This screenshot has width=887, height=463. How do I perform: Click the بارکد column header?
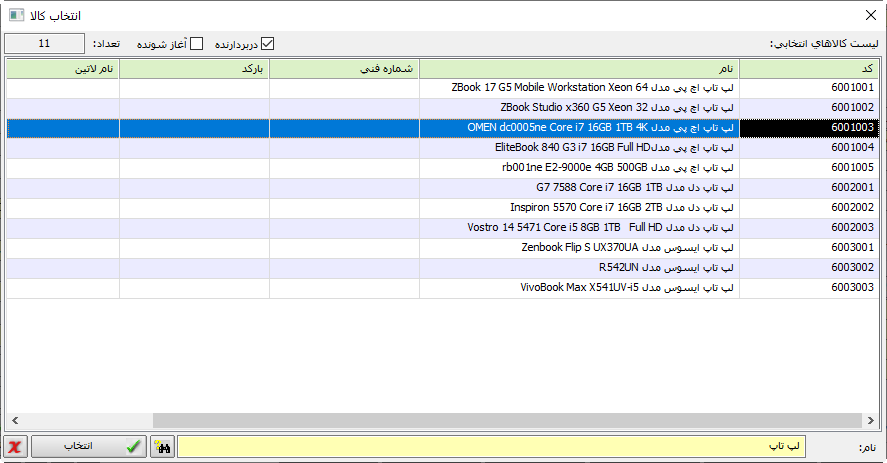195,69
